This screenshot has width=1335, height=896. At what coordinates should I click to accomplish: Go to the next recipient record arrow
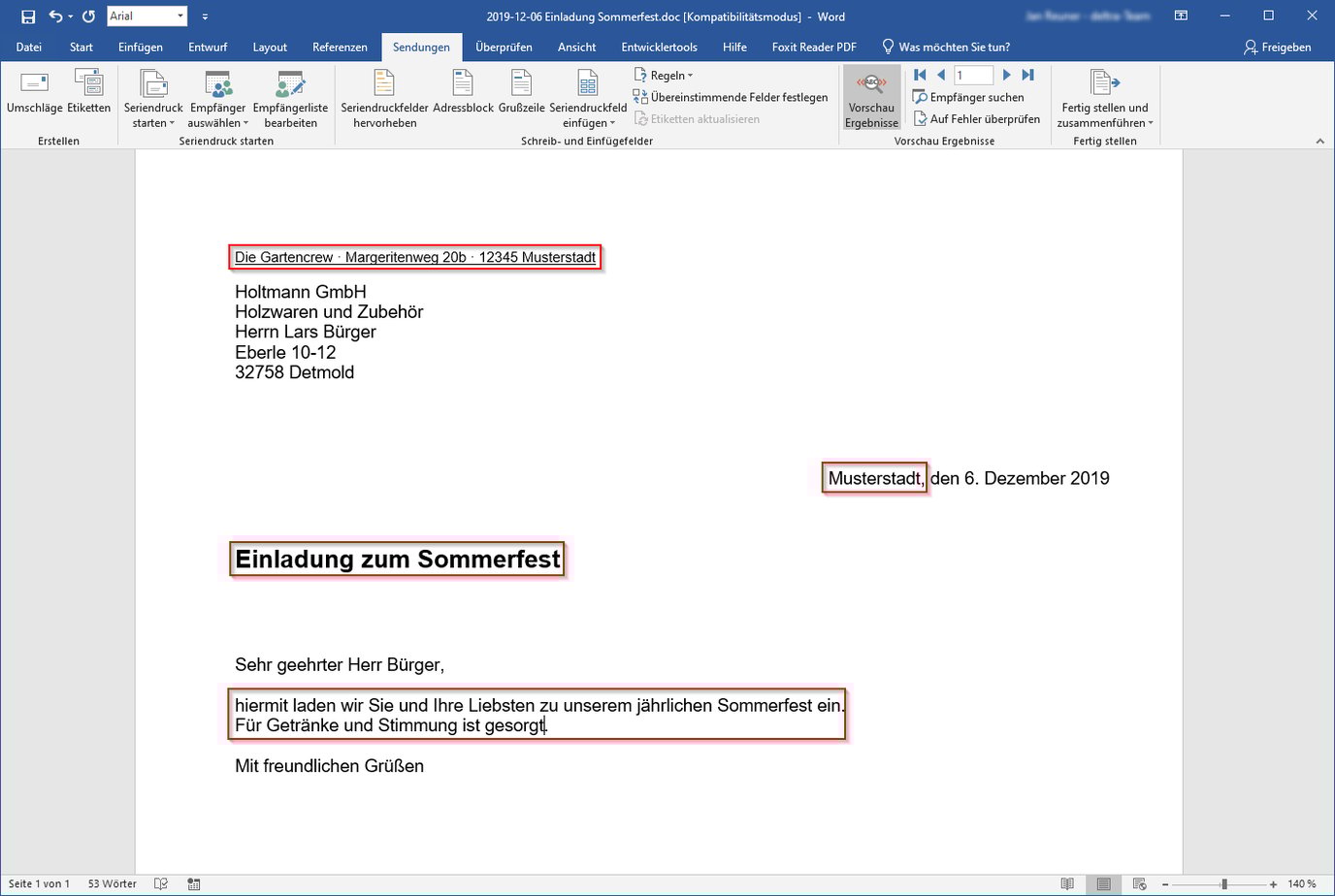1006,75
